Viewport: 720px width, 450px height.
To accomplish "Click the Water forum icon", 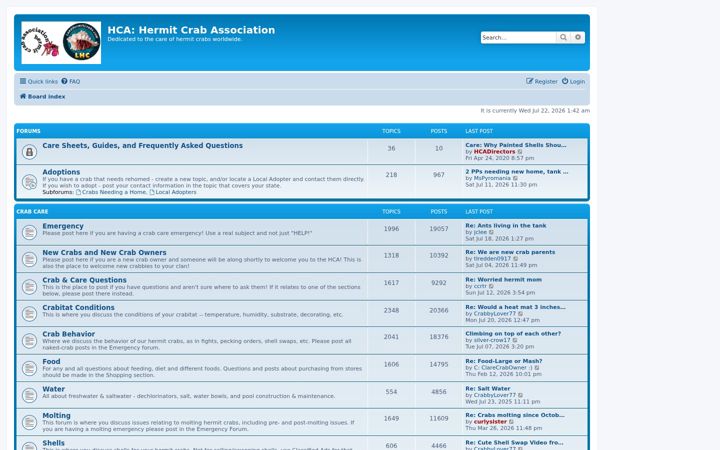I will click(29, 395).
